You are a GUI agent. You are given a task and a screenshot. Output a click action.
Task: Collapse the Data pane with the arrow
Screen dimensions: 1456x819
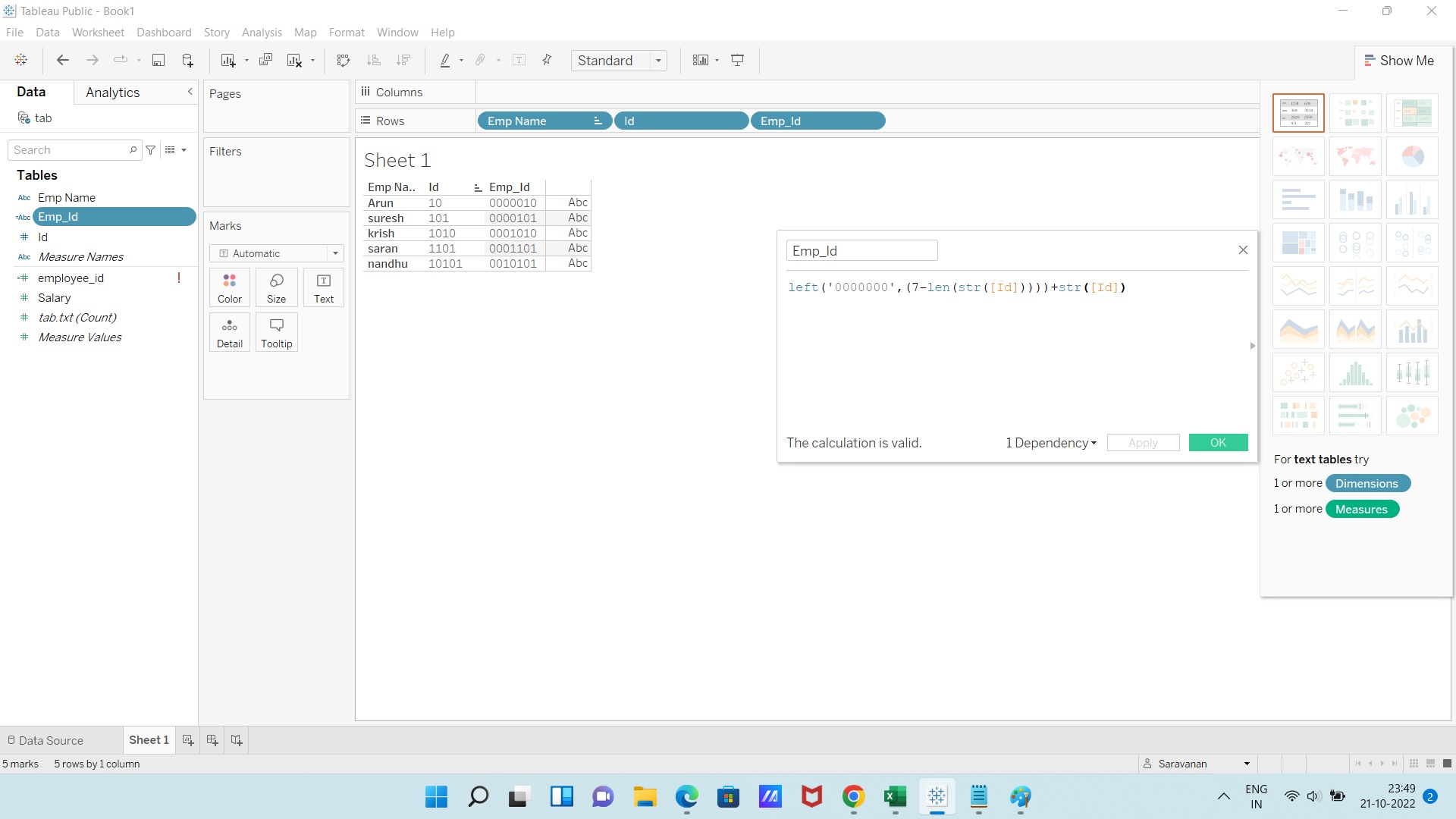pyautogui.click(x=190, y=92)
